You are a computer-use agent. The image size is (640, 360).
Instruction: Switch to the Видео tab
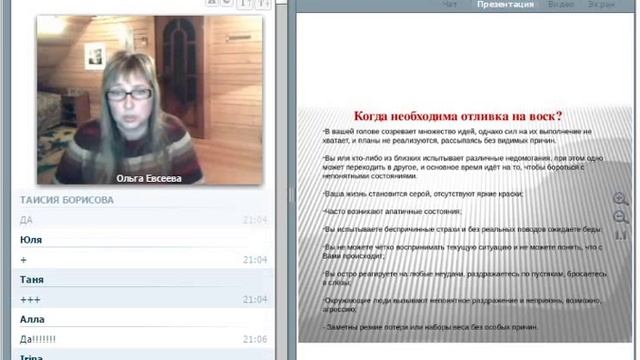click(561, 4)
